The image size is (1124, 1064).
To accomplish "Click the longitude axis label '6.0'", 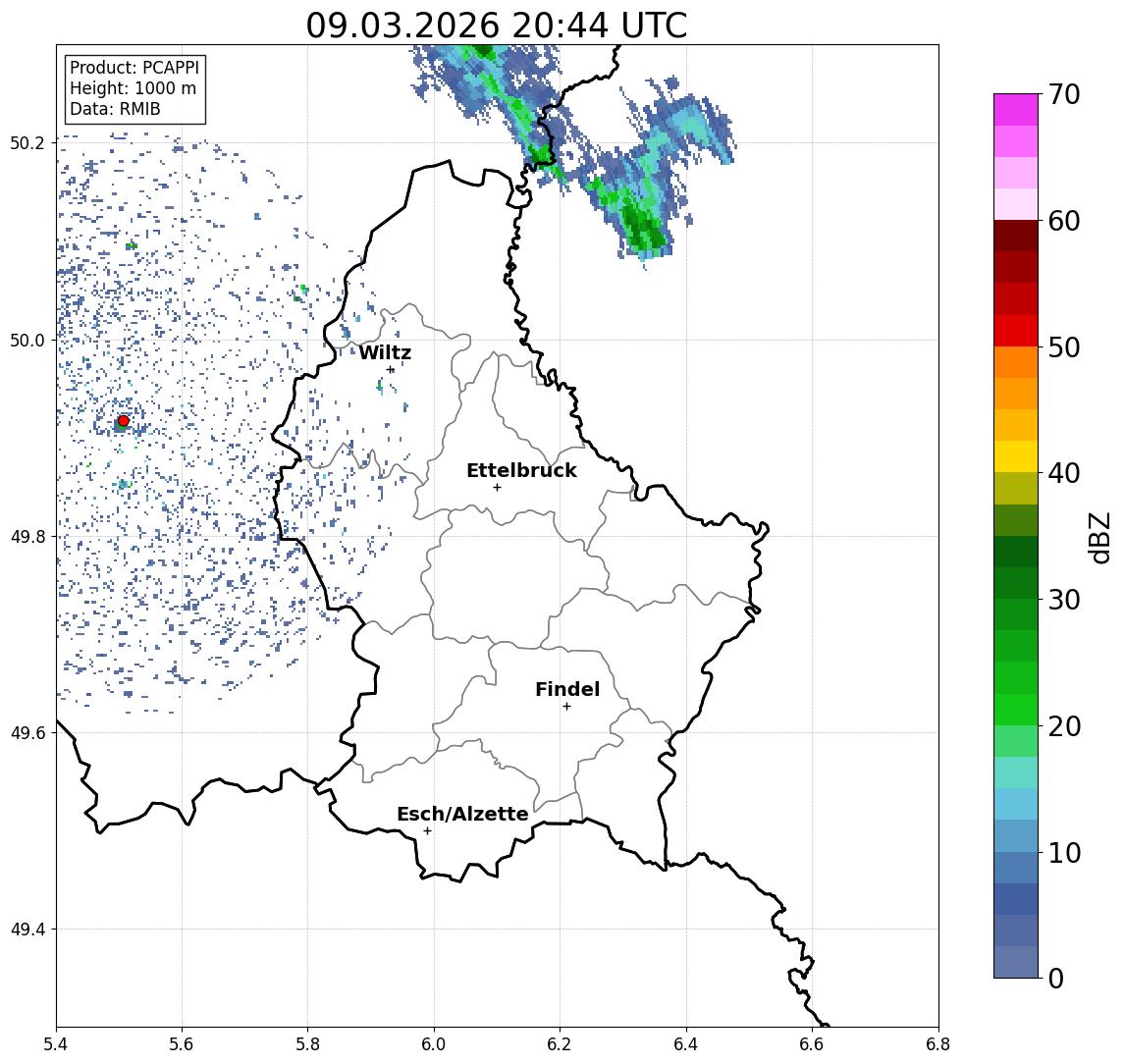I will [x=435, y=1044].
